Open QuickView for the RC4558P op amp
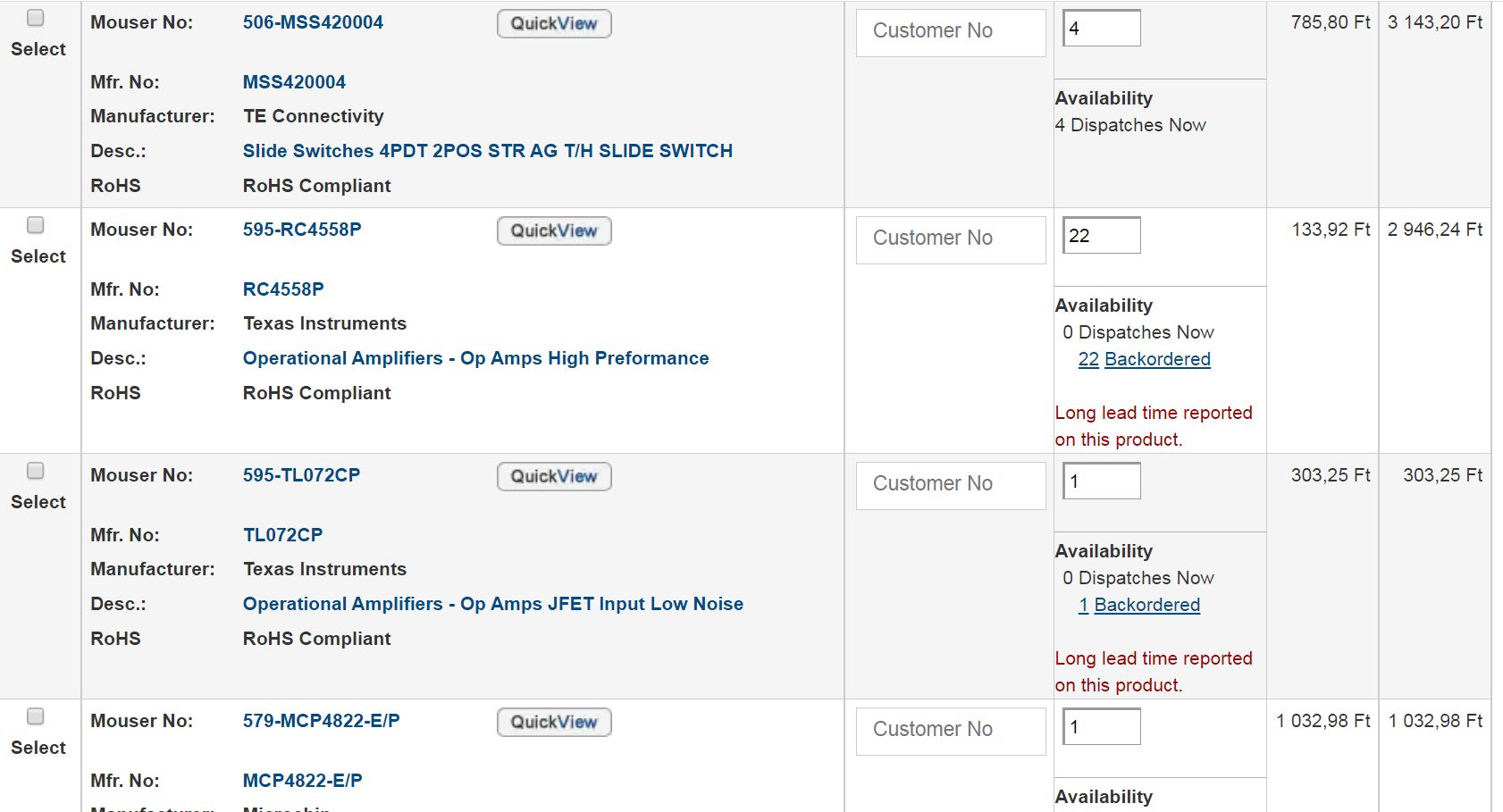Image resolution: width=1503 pixels, height=812 pixels. 554,231
